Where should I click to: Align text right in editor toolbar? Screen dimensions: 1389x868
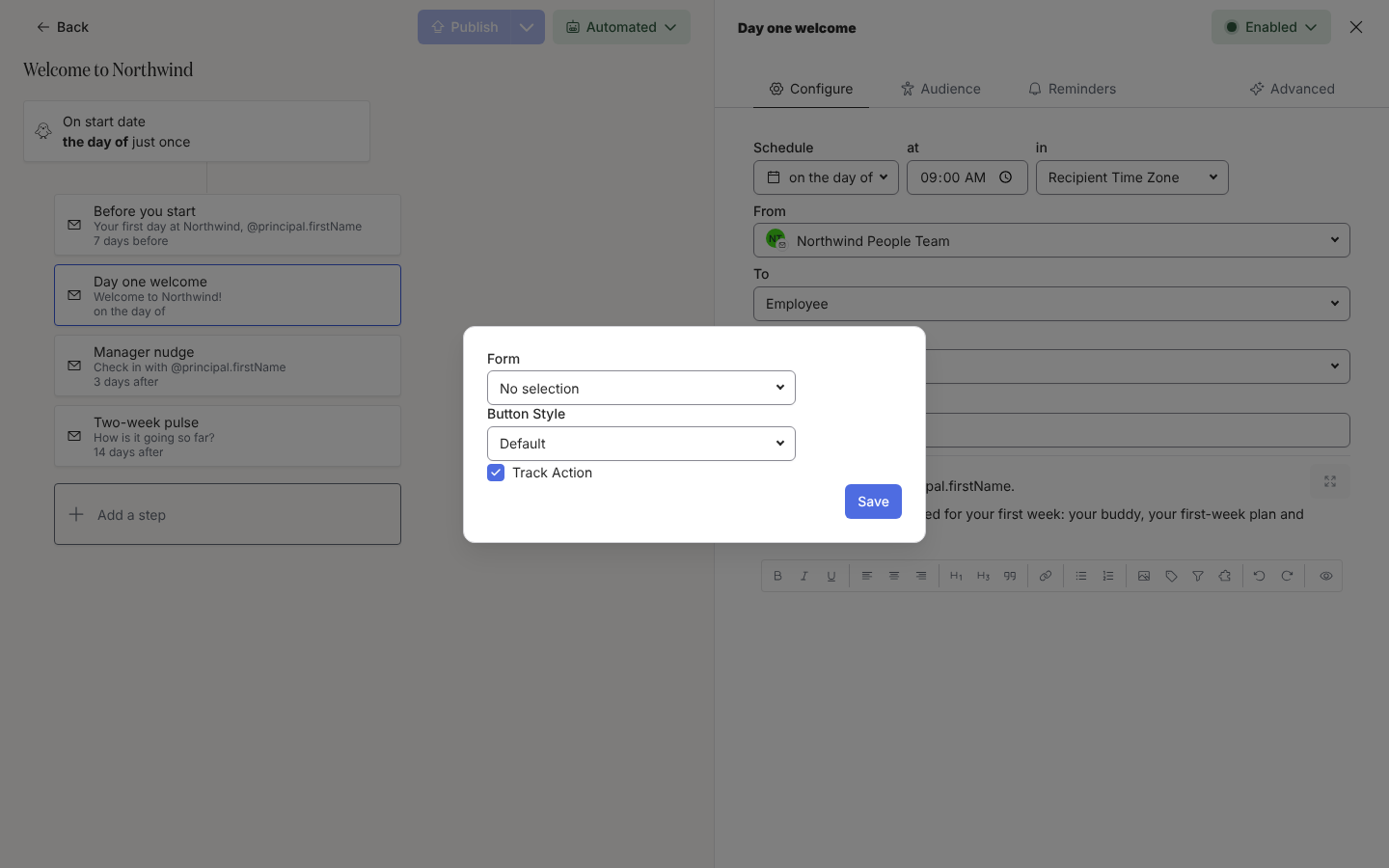point(921,576)
